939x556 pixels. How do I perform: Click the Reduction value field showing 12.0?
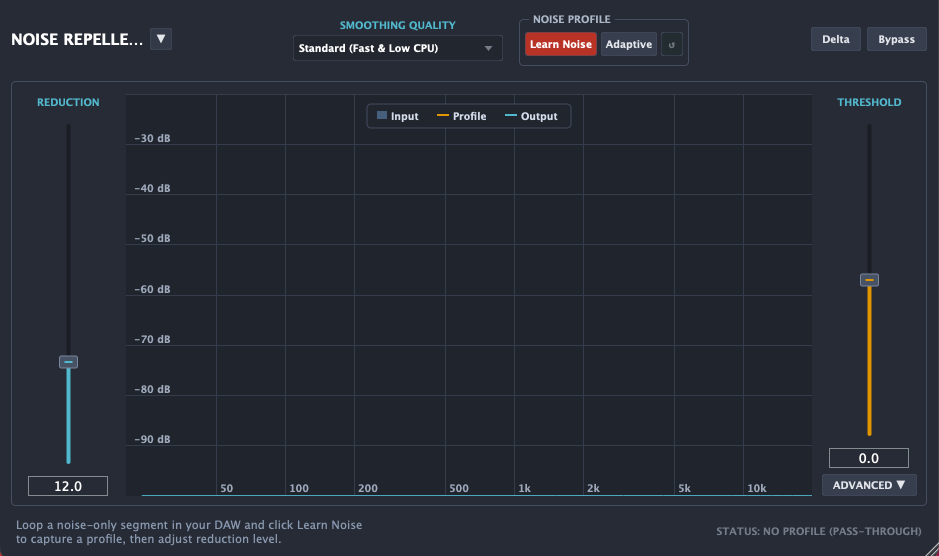(x=68, y=486)
